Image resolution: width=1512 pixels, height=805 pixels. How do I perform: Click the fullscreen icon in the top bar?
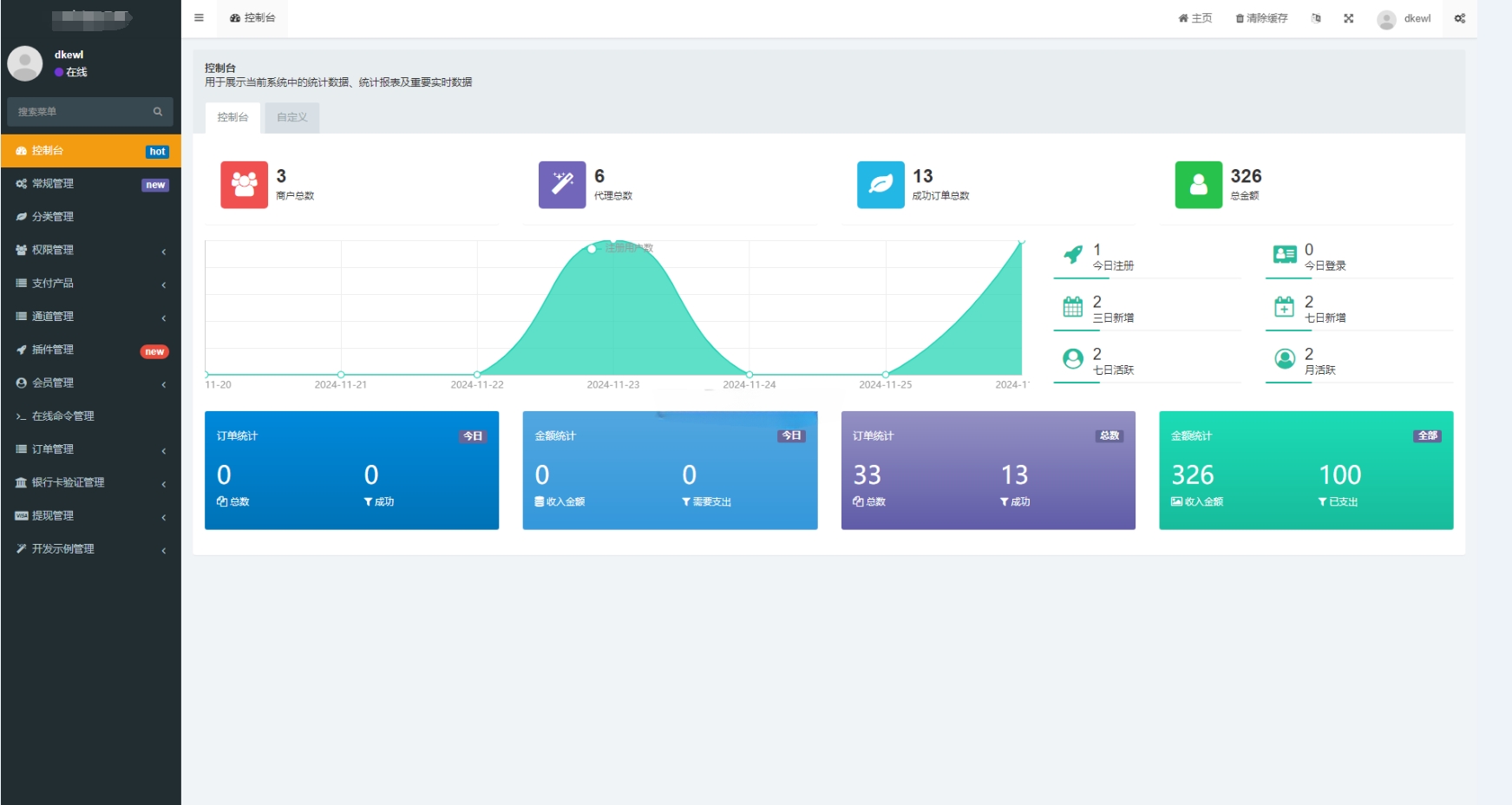click(x=1348, y=18)
